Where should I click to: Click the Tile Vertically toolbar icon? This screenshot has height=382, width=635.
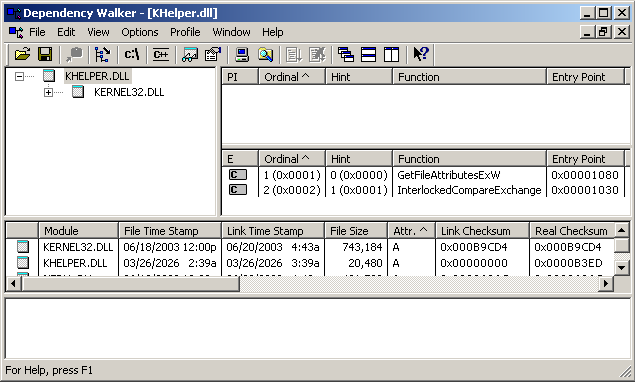[391, 54]
